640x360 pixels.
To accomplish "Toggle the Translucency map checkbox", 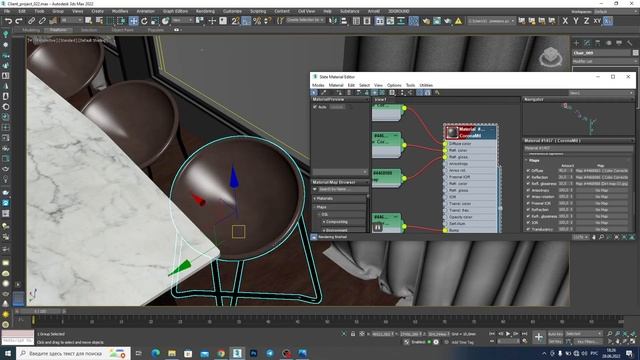I will click(528, 229).
